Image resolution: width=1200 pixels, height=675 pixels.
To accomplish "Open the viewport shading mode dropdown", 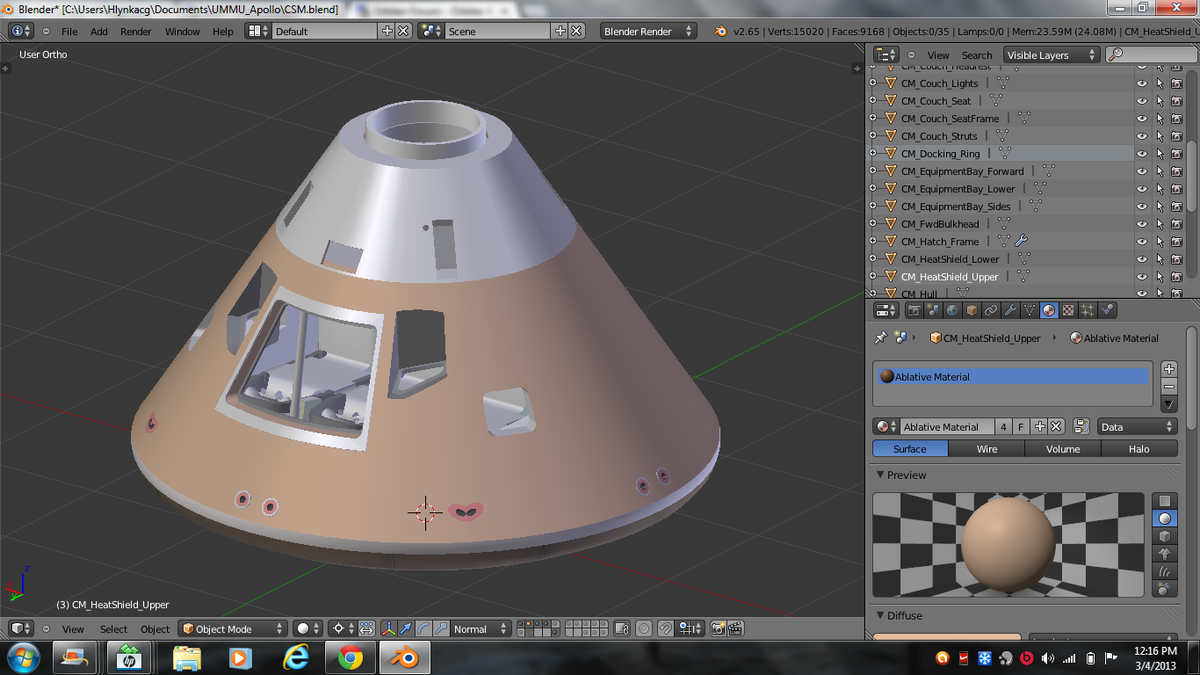I will [307, 629].
